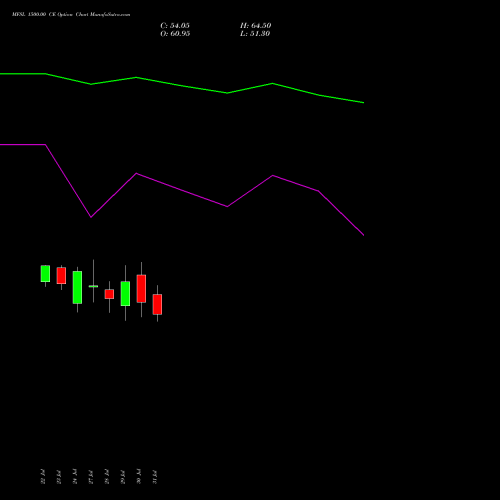Click the close value C: 54.05
Viewport: 500px width, 500px height.
click(175, 26)
